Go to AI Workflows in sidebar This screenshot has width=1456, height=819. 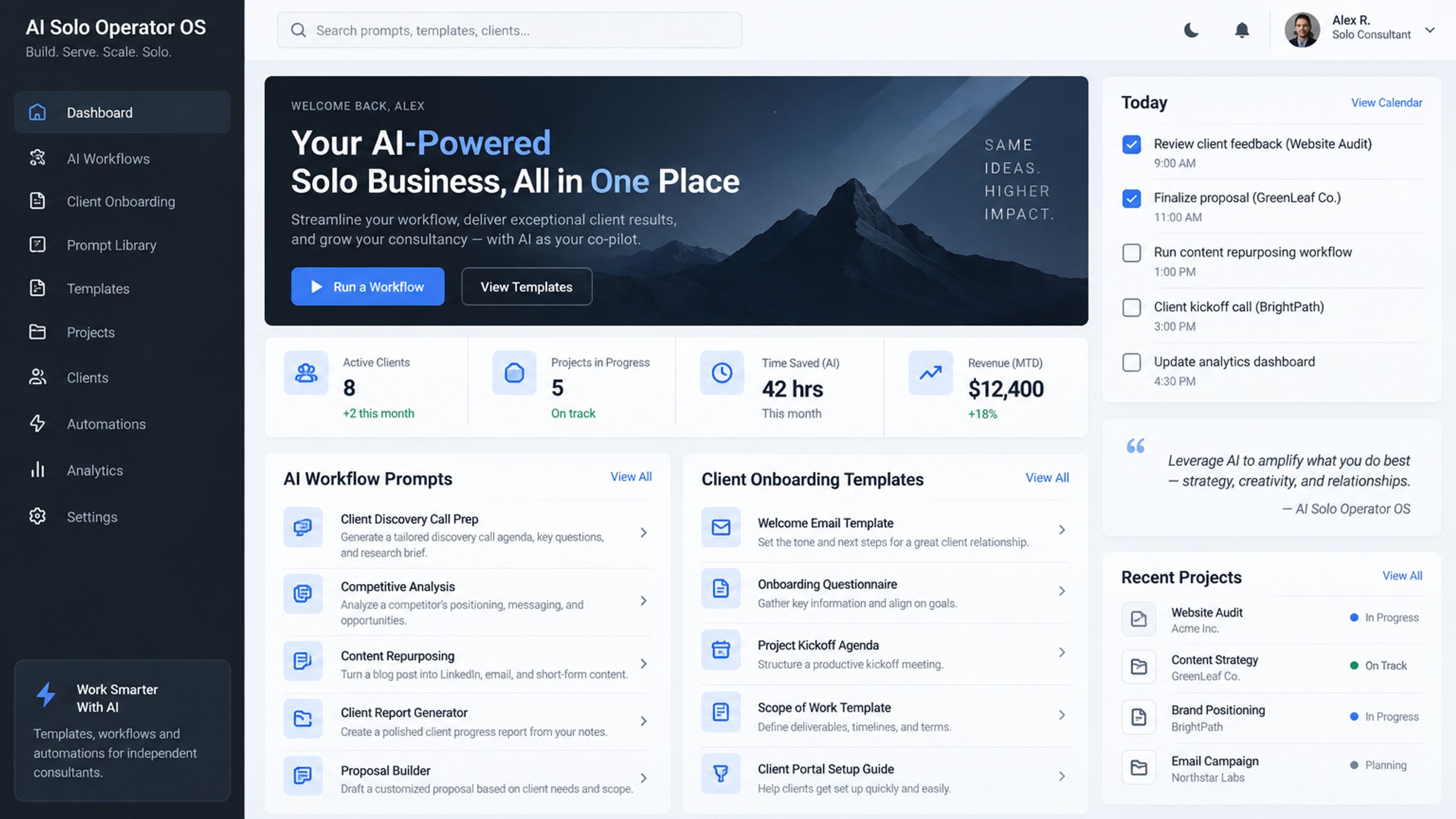click(122, 159)
